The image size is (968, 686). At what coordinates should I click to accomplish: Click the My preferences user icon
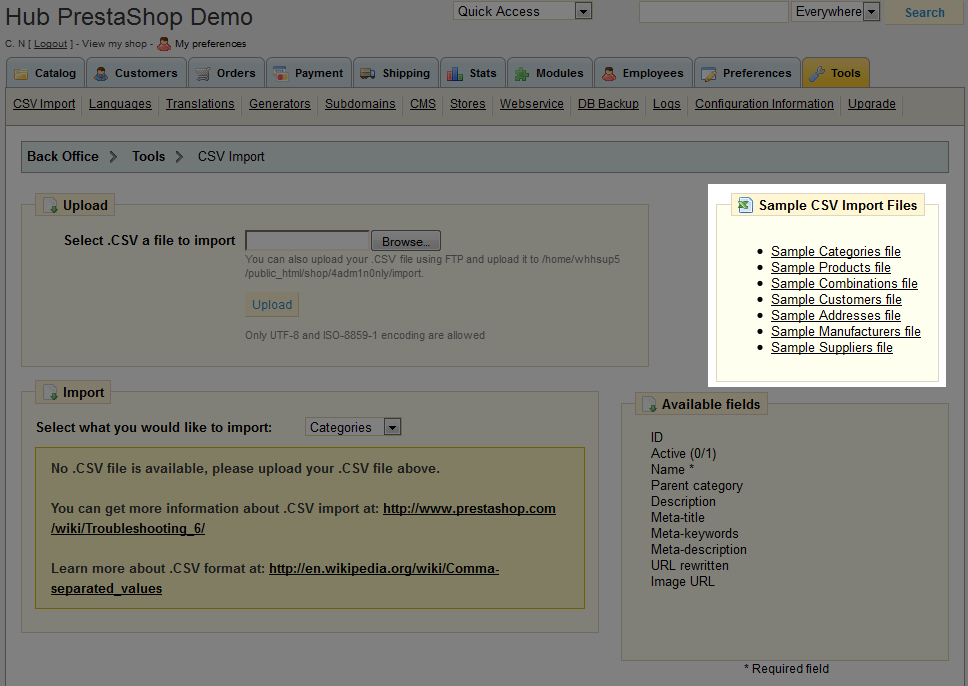[164, 44]
